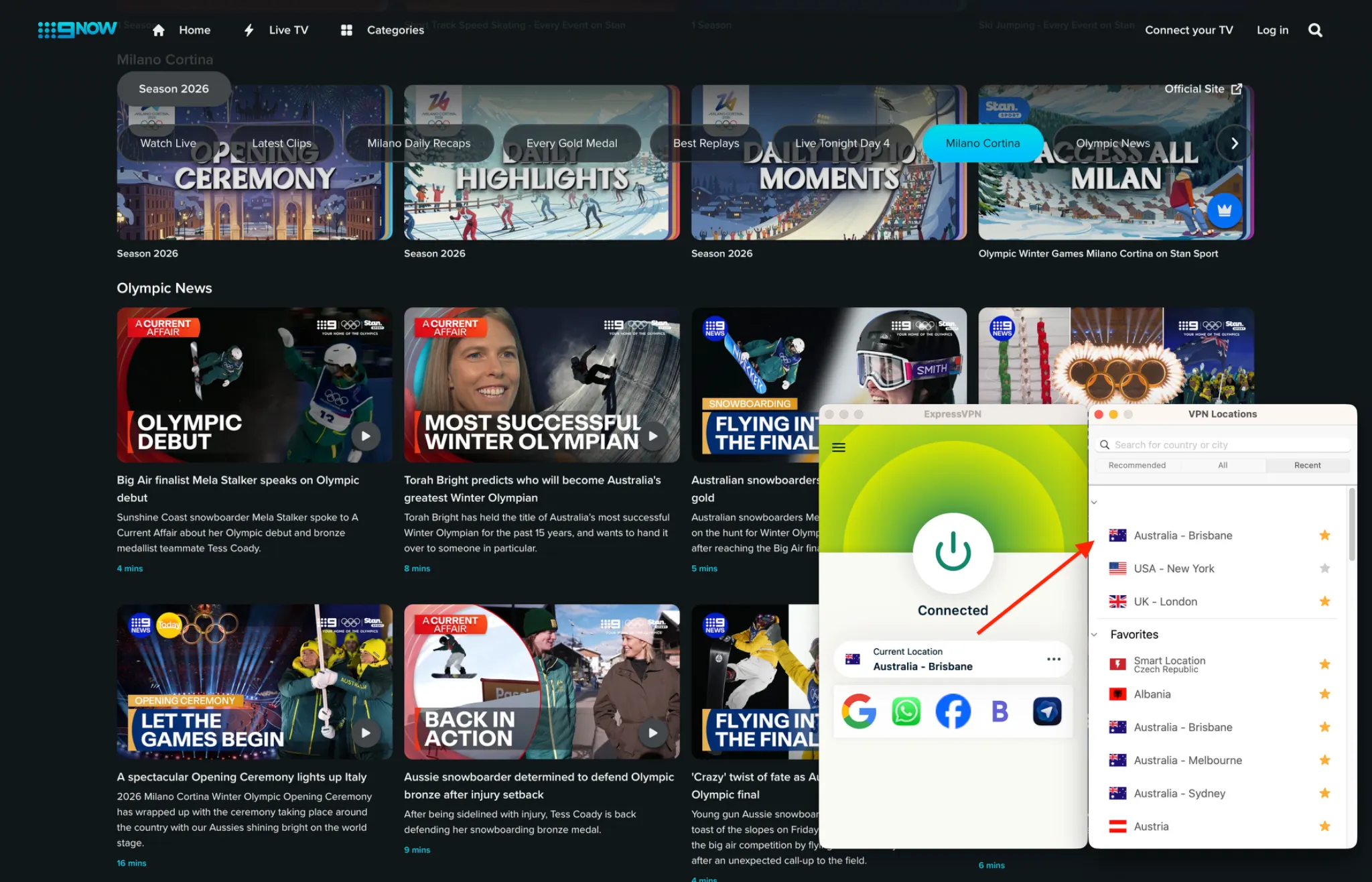Open the options menu beside Current Location
The height and width of the screenshot is (882, 1372).
[x=1053, y=659]
